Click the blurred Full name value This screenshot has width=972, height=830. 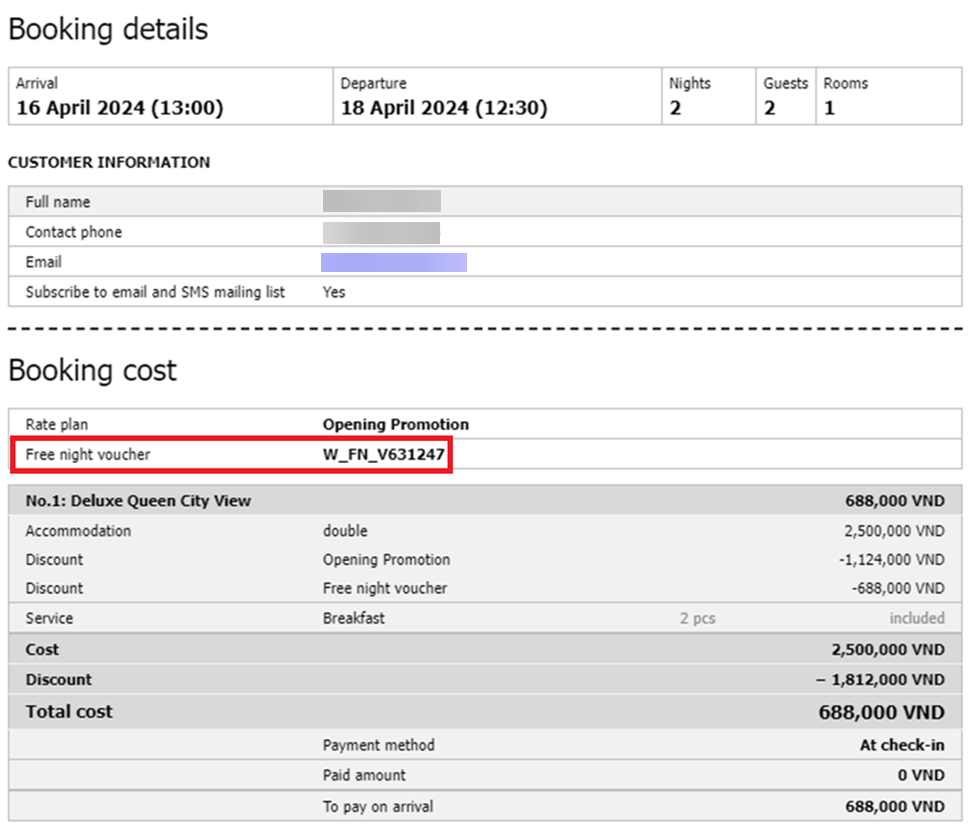[382, 201]
